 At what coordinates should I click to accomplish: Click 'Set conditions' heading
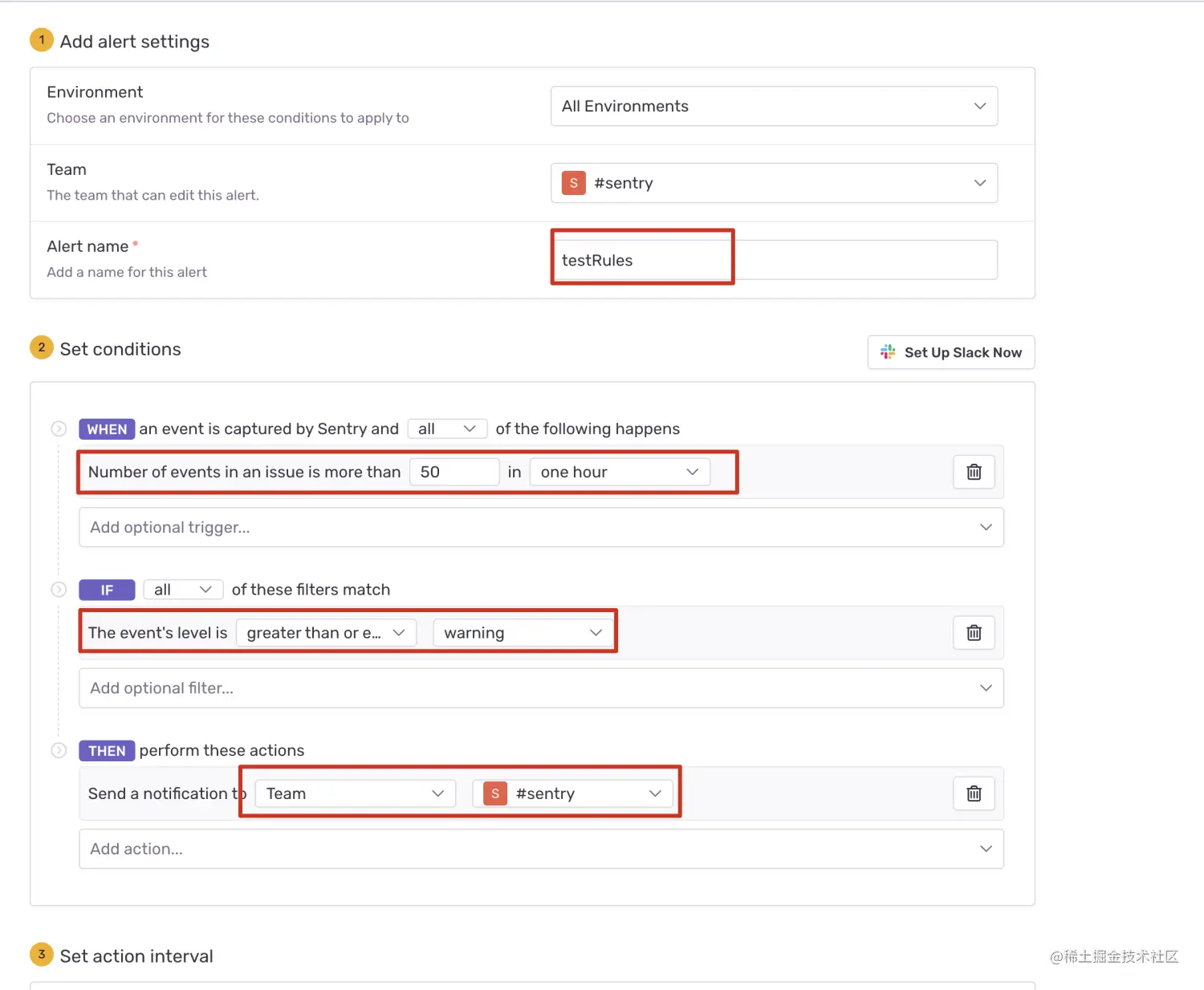pyautogui.click(x=120, y=349)
